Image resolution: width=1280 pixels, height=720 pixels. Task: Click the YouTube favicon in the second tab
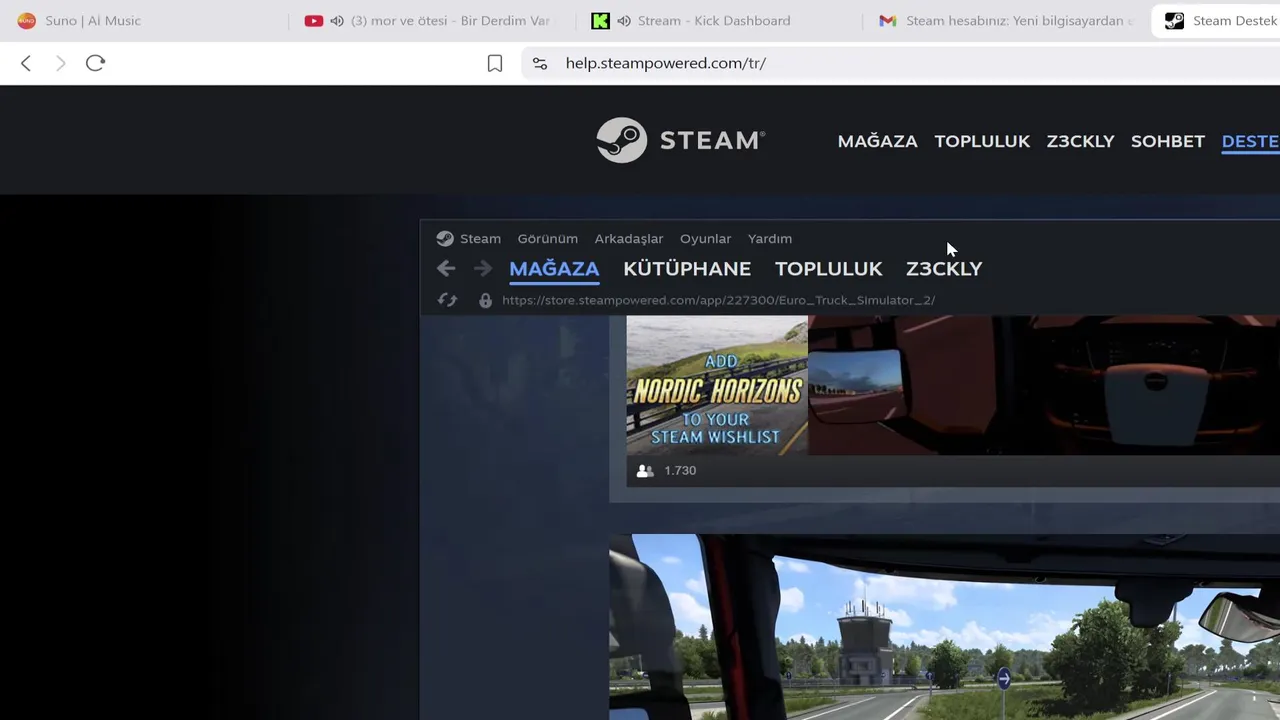coord(314,20)
